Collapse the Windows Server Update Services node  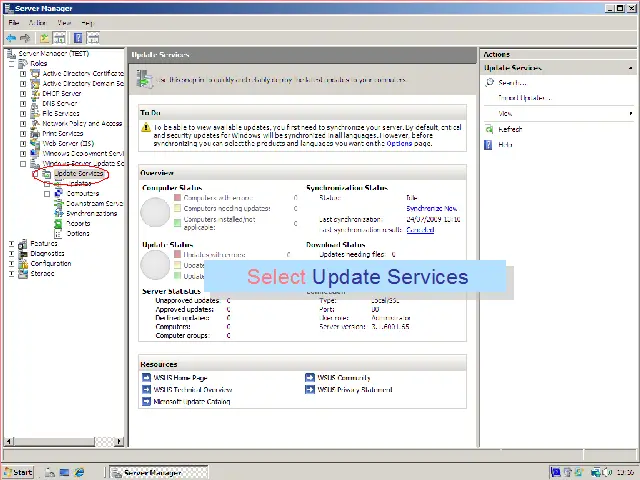23,164
